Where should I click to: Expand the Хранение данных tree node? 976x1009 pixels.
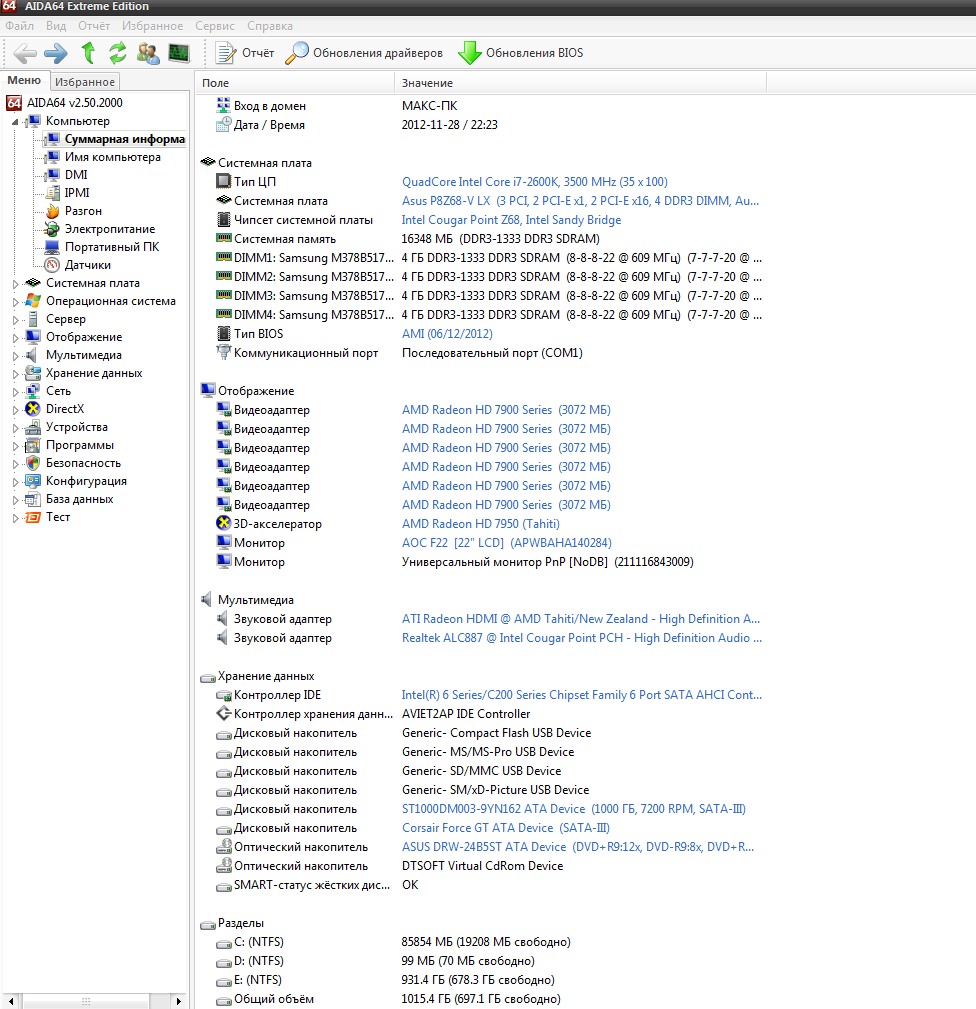point(15,373)
